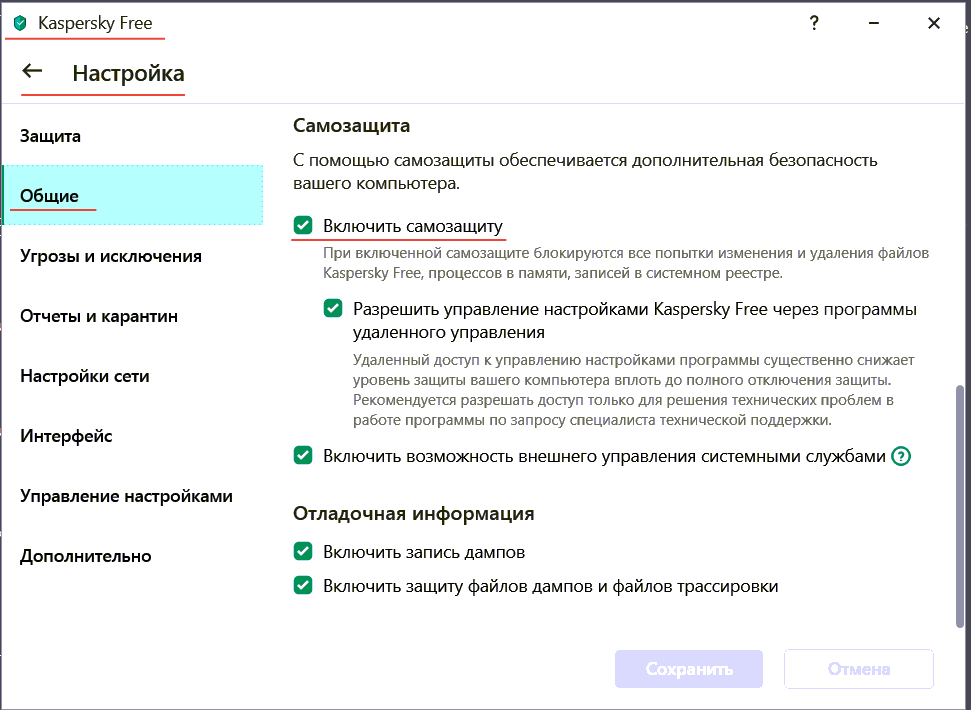Switch to "Отчеты и карантин" section

coord(133,316)
